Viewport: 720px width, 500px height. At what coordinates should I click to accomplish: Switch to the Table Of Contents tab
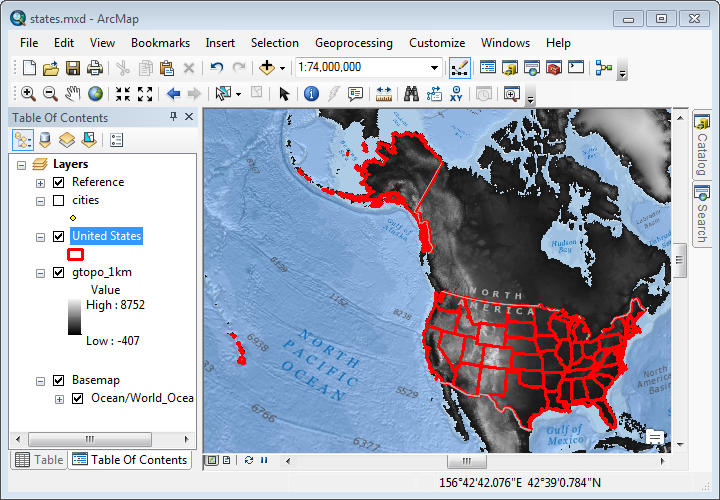[x=130, y=460]
